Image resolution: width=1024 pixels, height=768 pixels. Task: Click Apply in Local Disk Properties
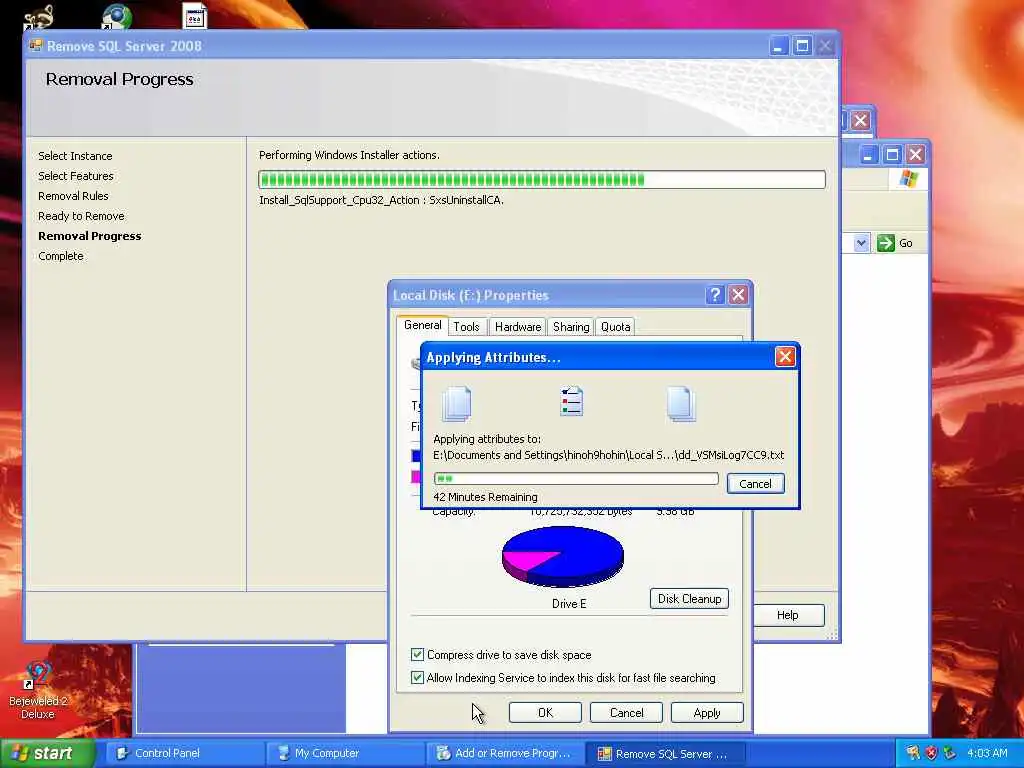[x=707, y=712]
